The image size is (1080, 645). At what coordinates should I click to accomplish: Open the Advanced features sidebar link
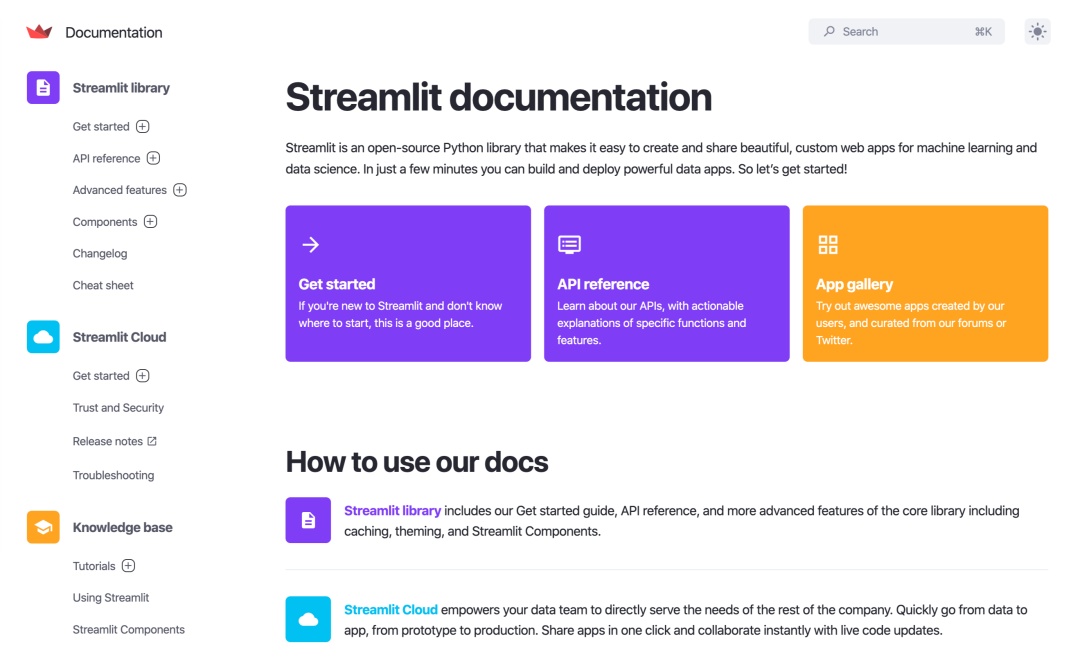coord(120,190)
